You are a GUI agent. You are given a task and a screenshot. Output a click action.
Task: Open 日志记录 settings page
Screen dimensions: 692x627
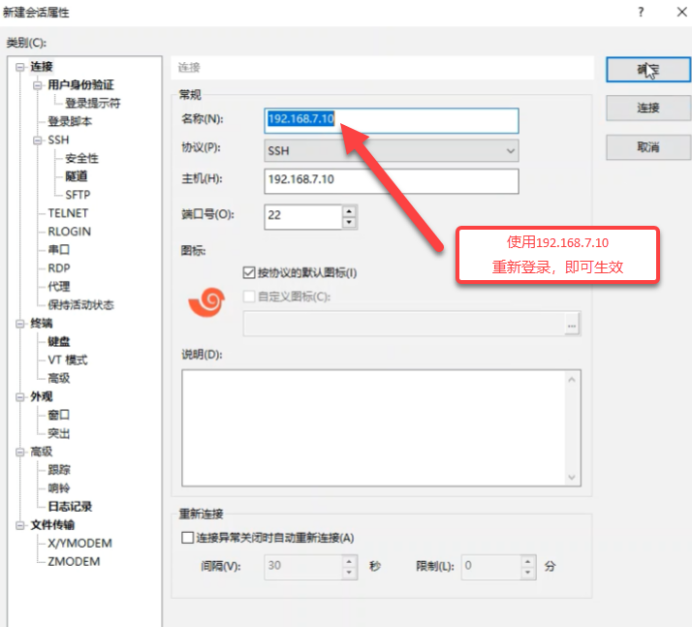click(69, 506)
